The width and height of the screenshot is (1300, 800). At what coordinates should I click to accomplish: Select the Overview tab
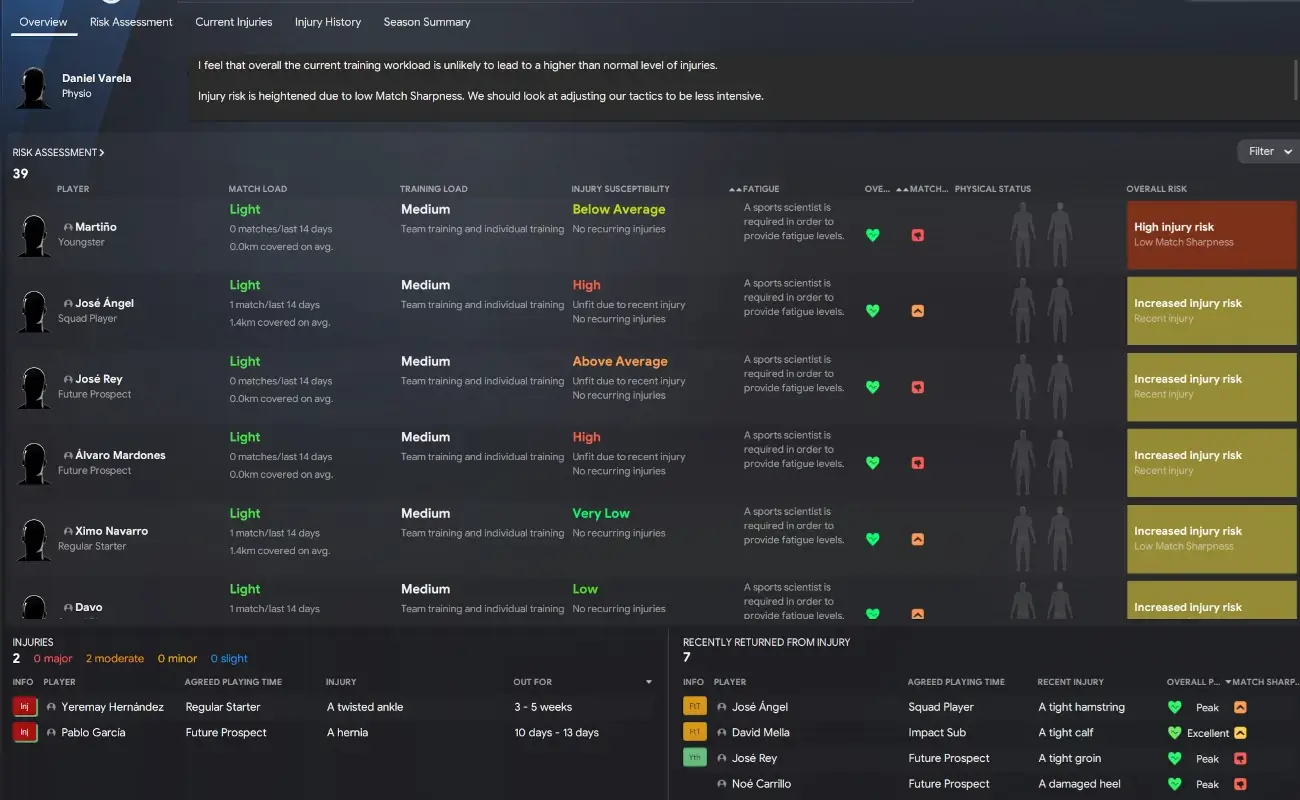(44, 22)
